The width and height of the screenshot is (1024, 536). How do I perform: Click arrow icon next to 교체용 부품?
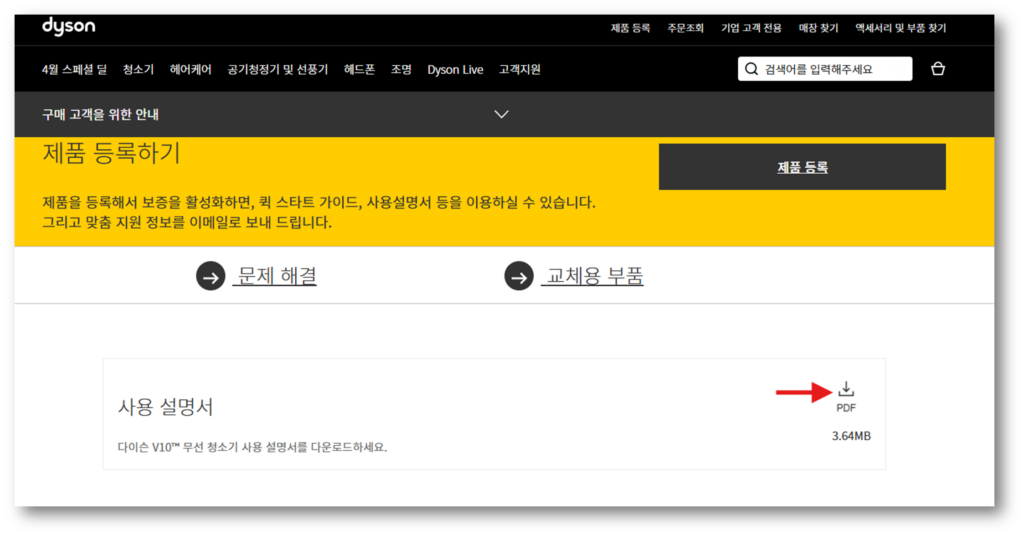pos(519,276)
